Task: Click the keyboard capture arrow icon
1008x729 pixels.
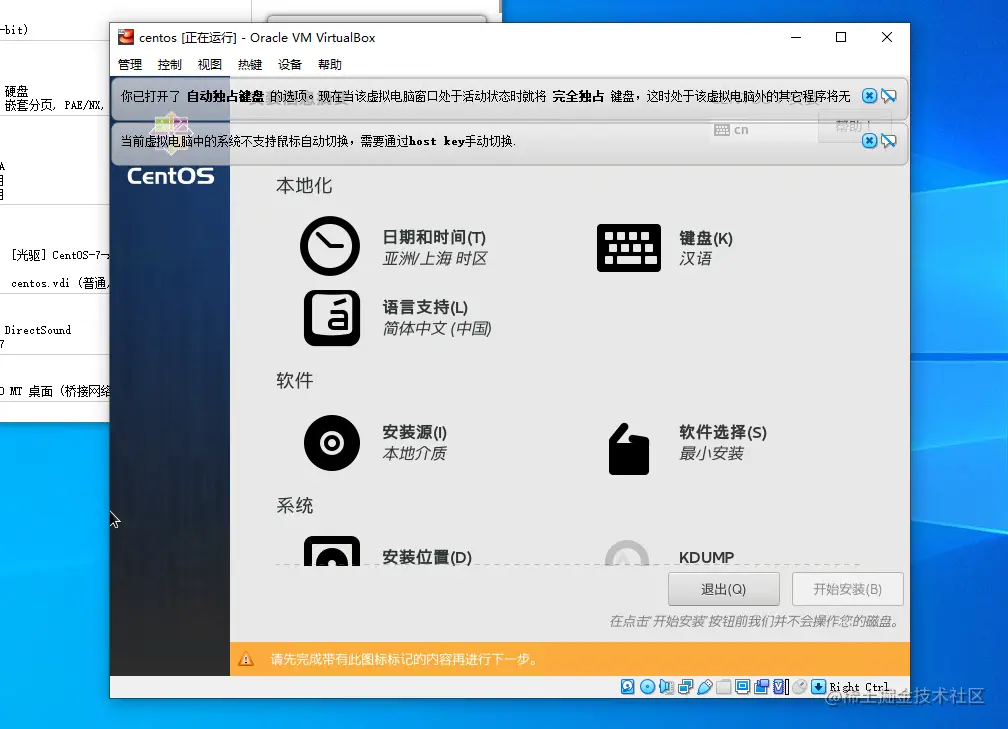Action: click(818, 687)
